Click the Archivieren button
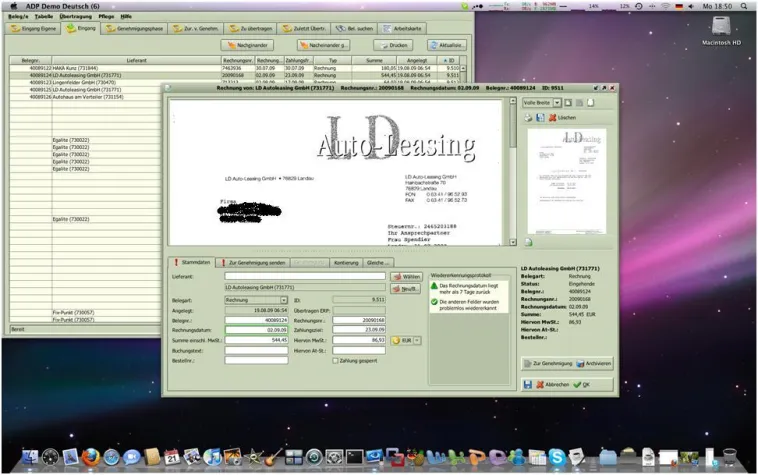The height and width of the screenshot is (475, 758). pos(594,363)
